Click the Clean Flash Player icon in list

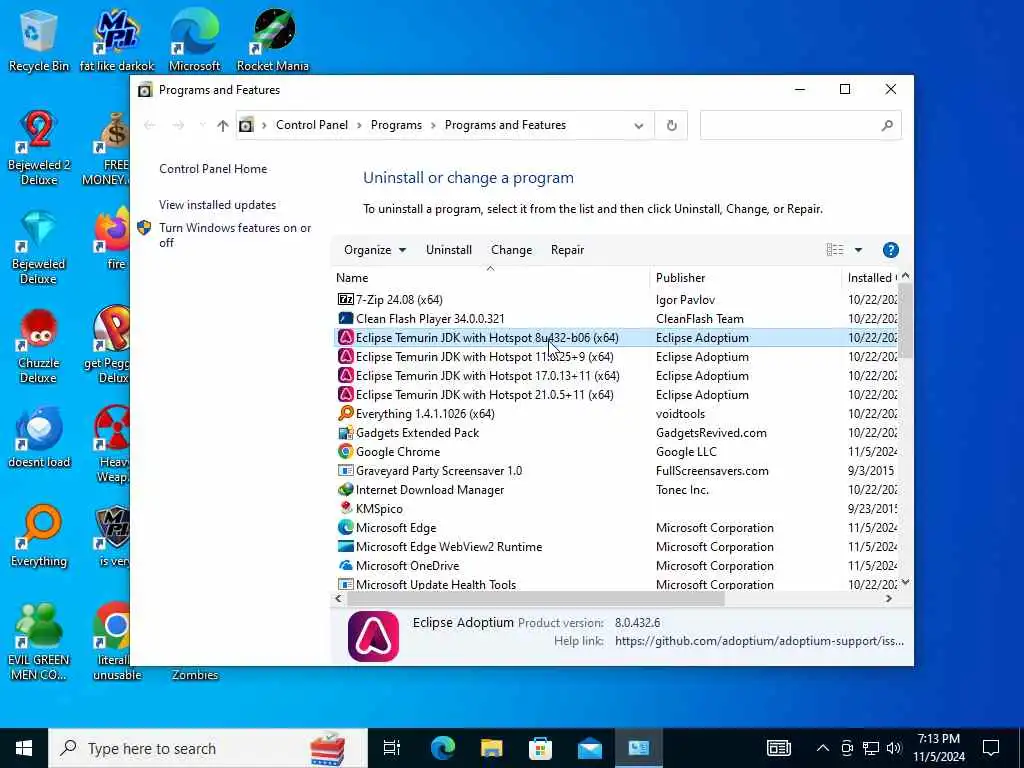(x=345, y=319)
